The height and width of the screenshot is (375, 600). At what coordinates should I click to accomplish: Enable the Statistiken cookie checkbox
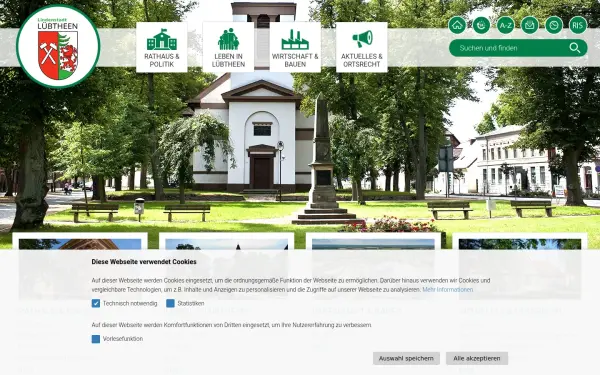coord(170,303)
